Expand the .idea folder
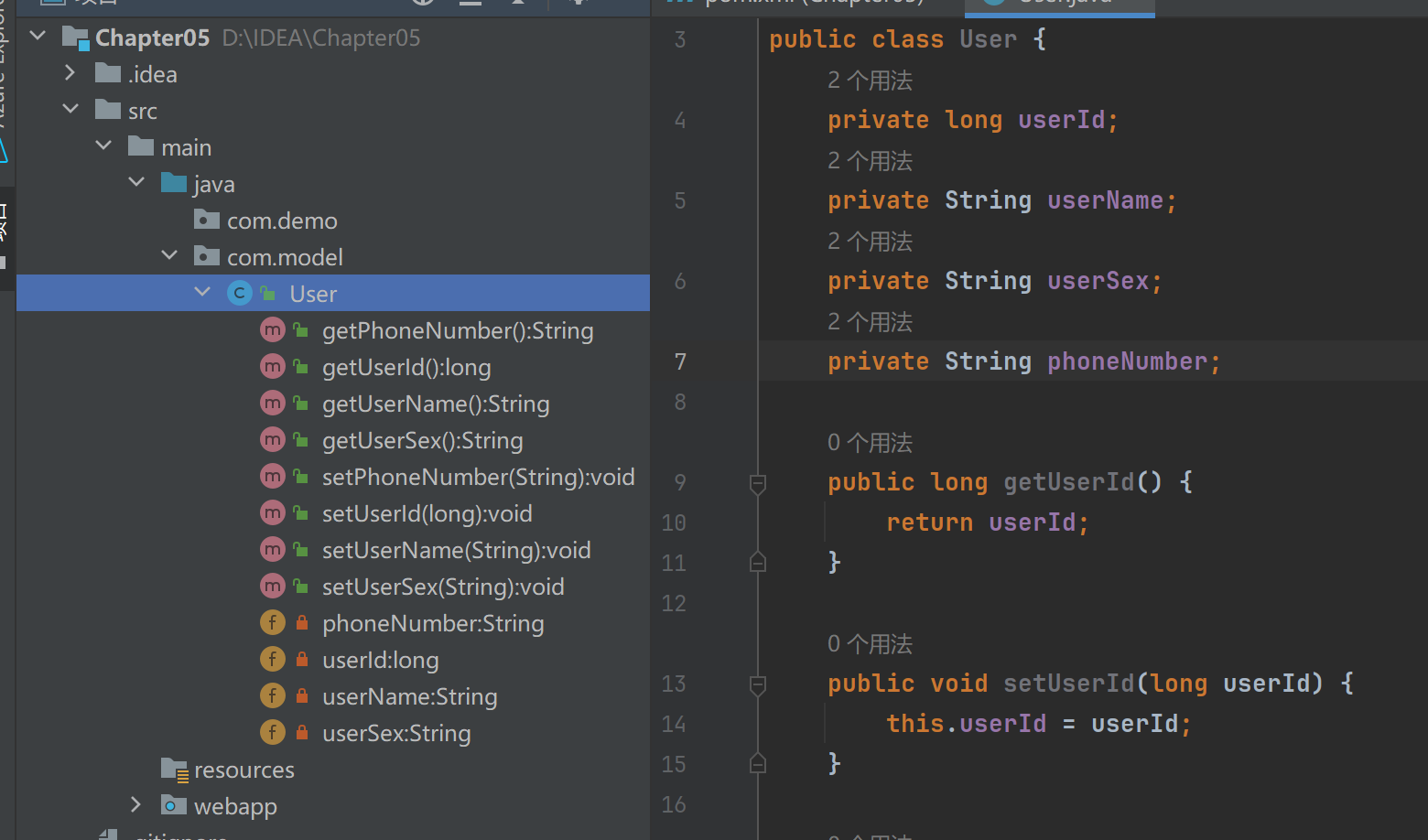This screenshot has width=1428, height=840. tap(70, 73)
